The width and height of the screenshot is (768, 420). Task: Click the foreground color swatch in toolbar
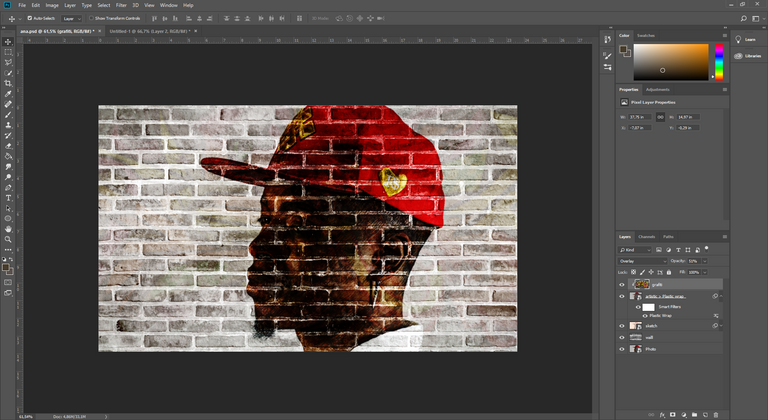tap(6, 268)
